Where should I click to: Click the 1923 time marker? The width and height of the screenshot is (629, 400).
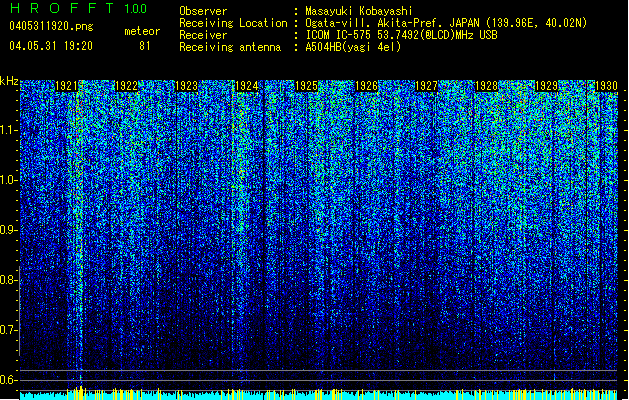click(187, 86)
